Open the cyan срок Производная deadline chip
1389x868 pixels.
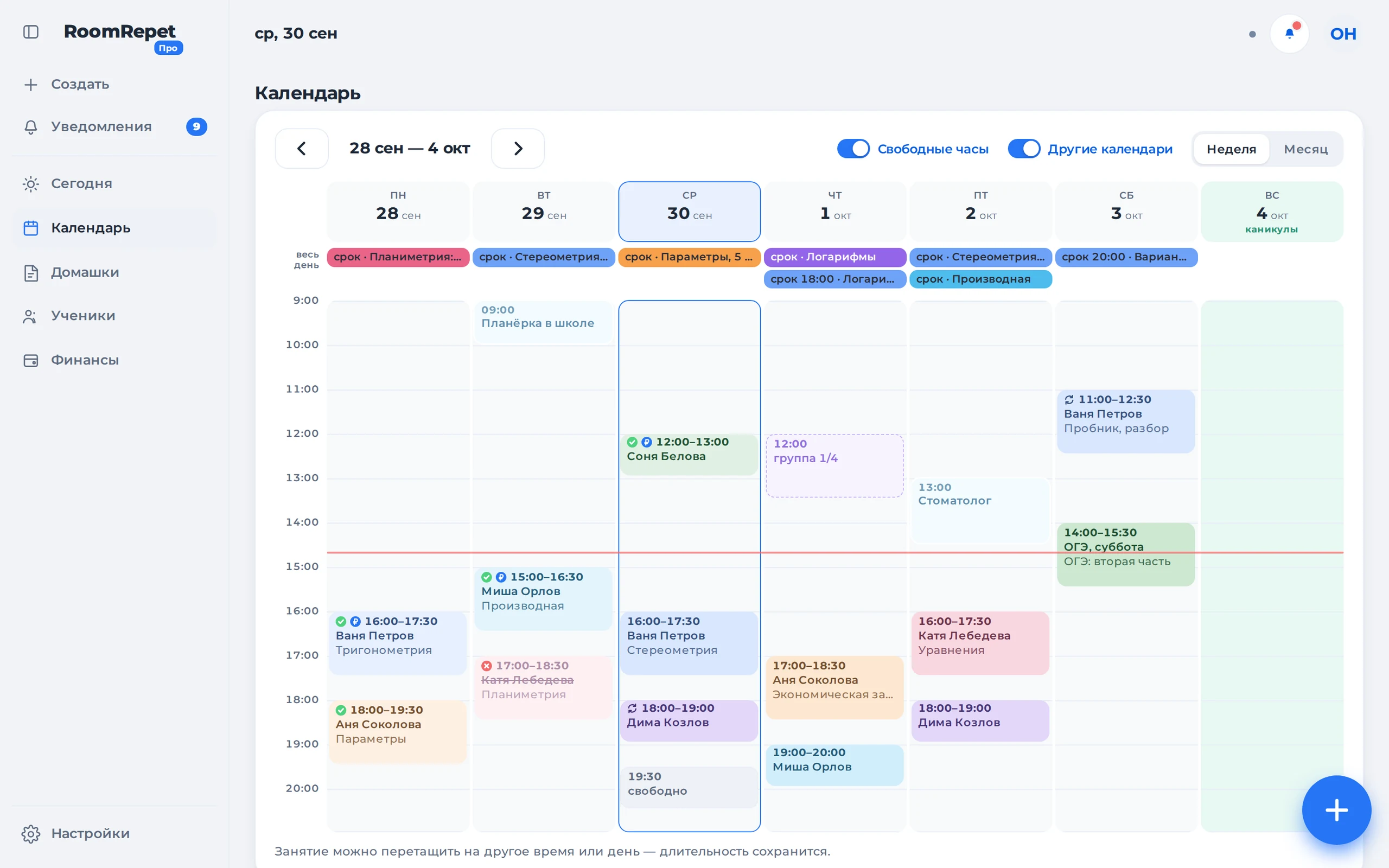(980, 279)
